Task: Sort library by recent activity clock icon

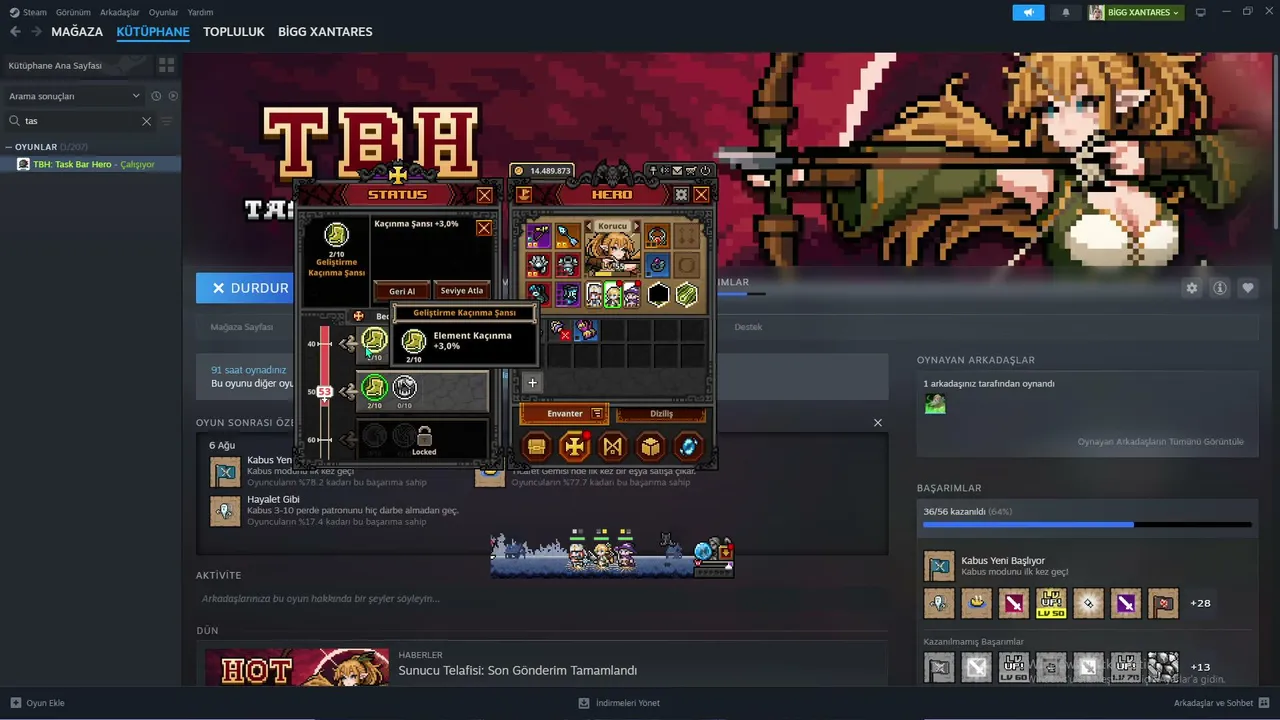Action: (x=156, y=96)
